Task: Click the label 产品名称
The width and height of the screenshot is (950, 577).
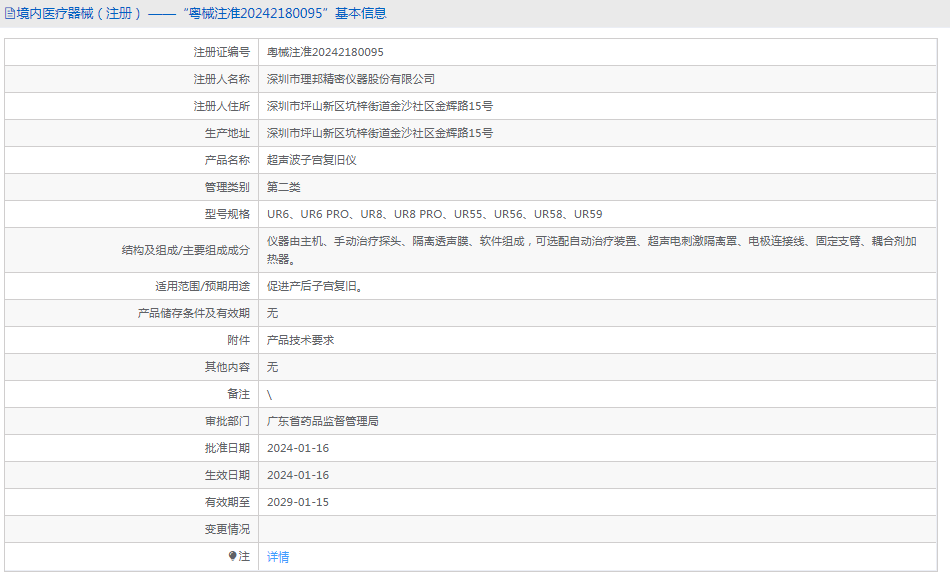Action: tap(227, 160)
